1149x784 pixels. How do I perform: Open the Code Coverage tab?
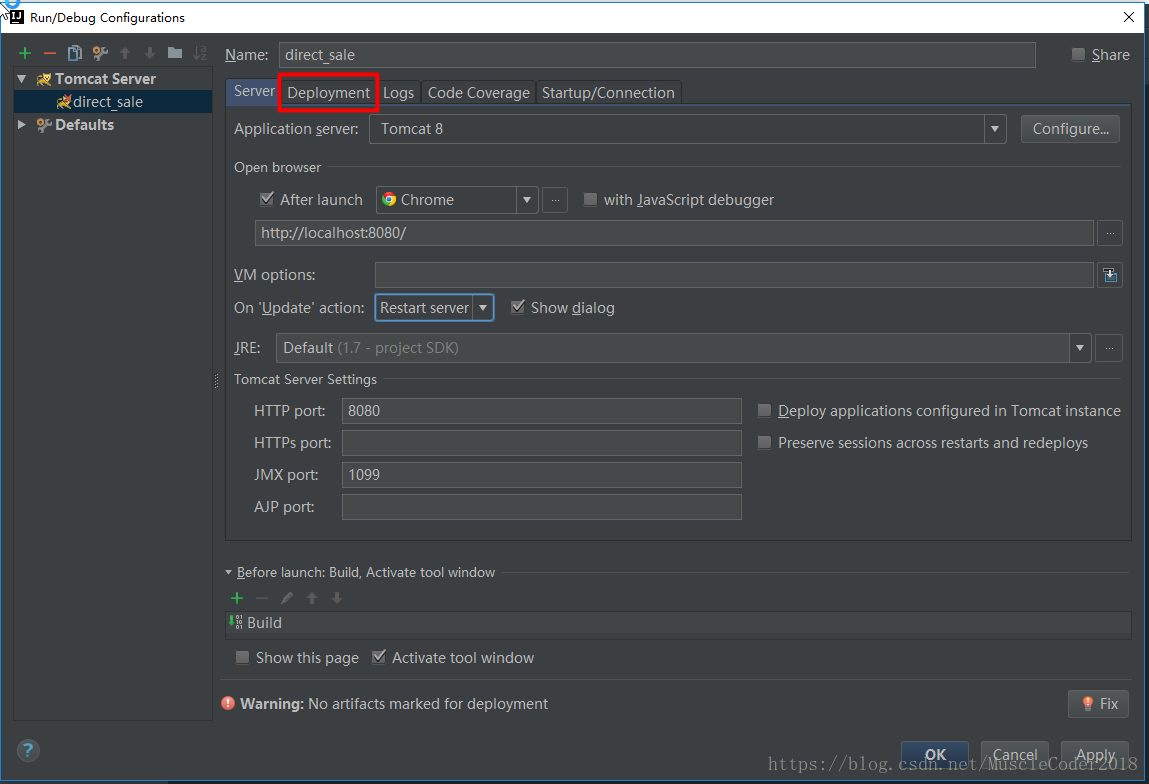[479, 93]
